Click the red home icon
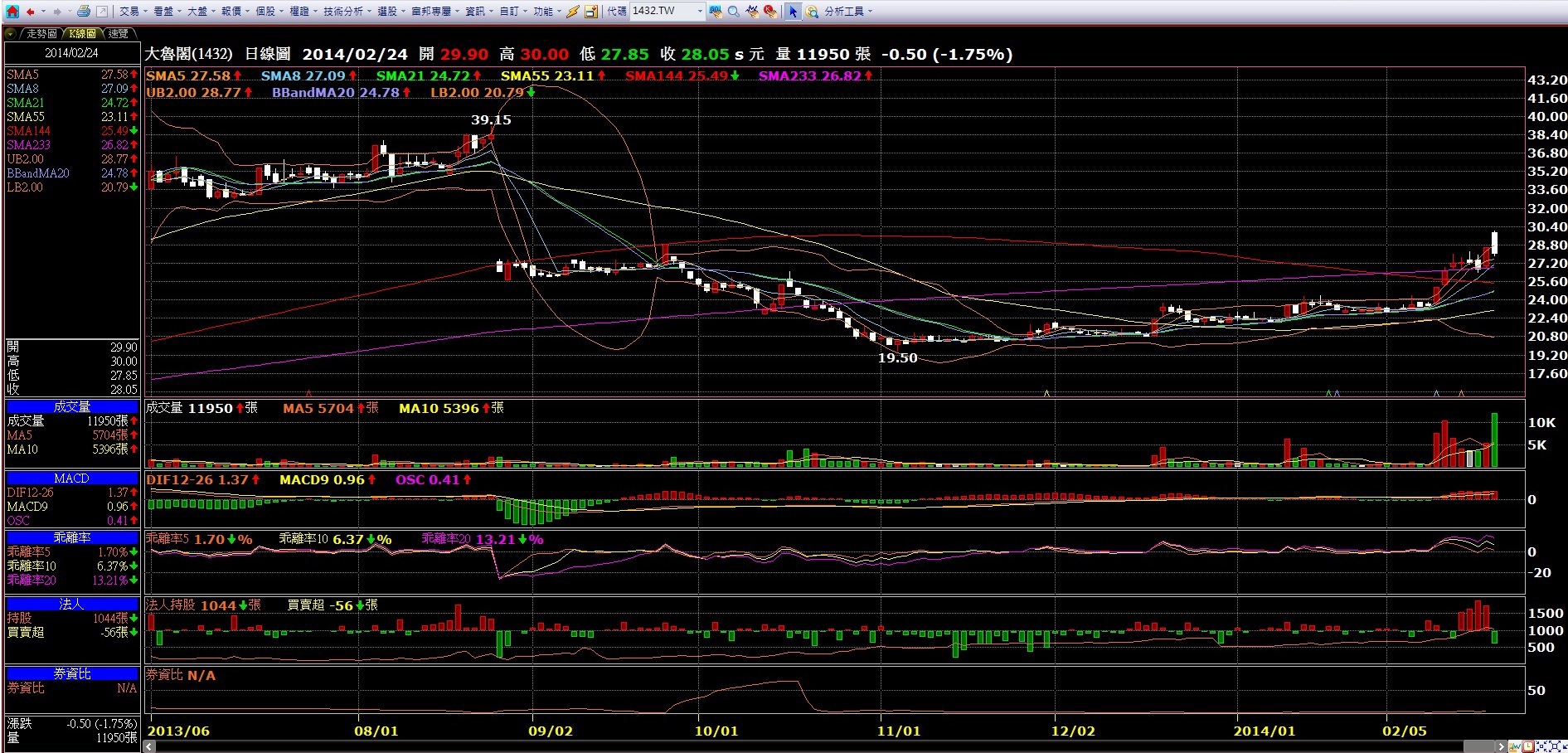The image size is (1568, 753). 12,11
